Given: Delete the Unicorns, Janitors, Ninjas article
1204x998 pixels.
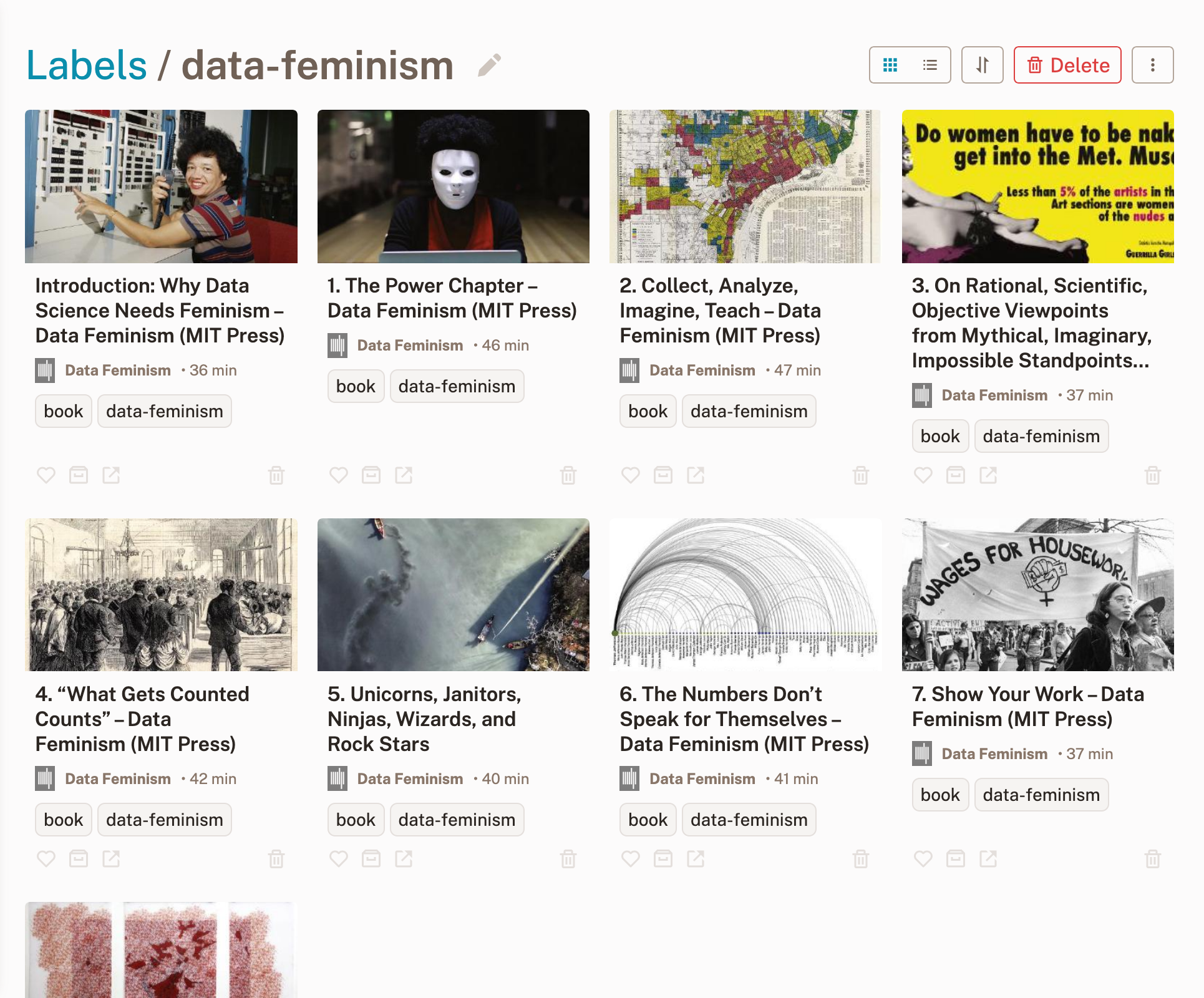Looking at the screenshot, I should (x=568, y=859).
